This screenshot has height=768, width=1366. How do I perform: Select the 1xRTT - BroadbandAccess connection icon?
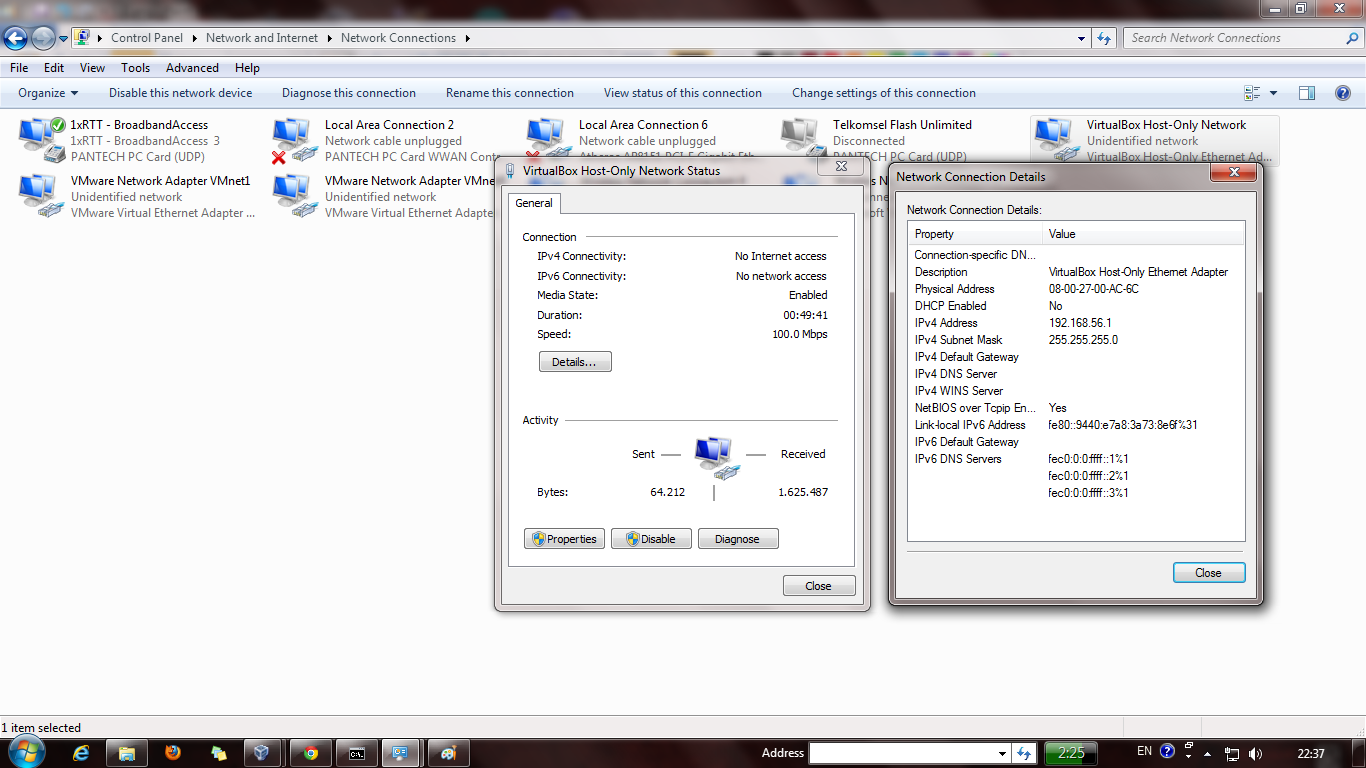43,140
